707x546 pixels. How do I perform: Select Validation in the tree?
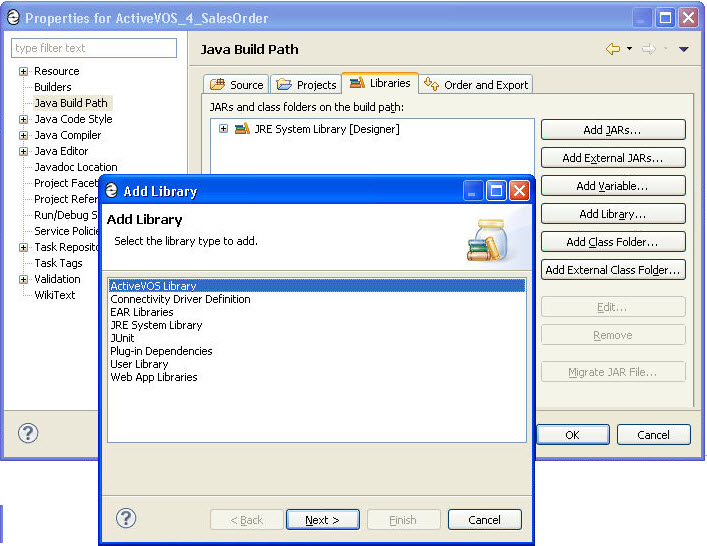click(x=57, y=279)
